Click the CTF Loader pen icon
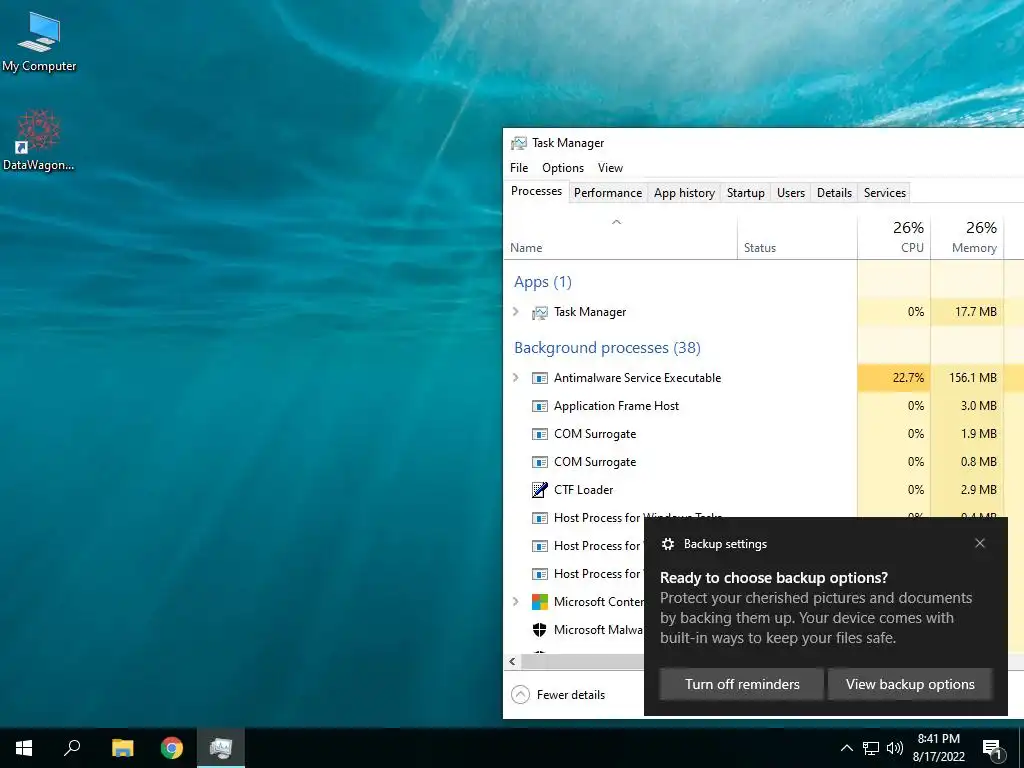Screen dimensions: 1024x768 point(539,490)
